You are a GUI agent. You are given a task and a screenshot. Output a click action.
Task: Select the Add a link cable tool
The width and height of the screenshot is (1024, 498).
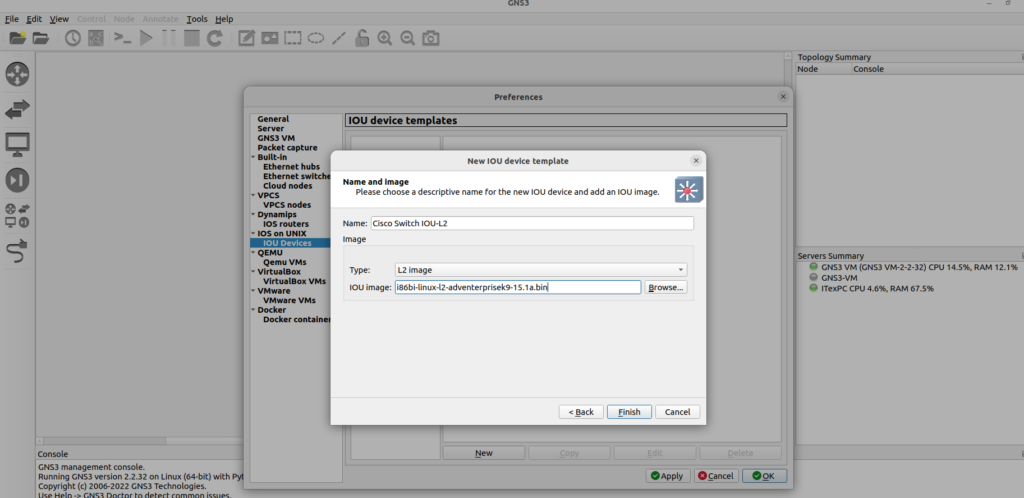click(18, 251)
